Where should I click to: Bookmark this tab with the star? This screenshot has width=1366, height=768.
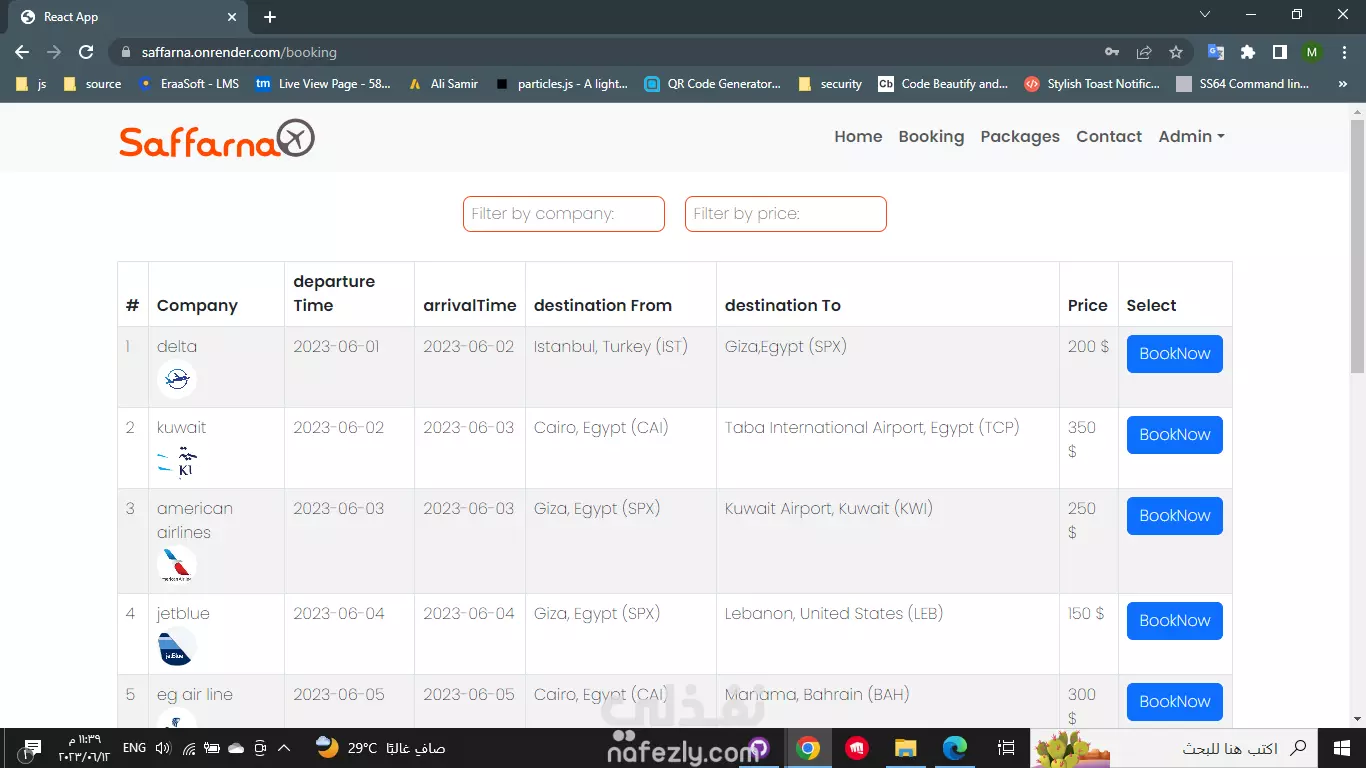click(x=1176, y=52)
